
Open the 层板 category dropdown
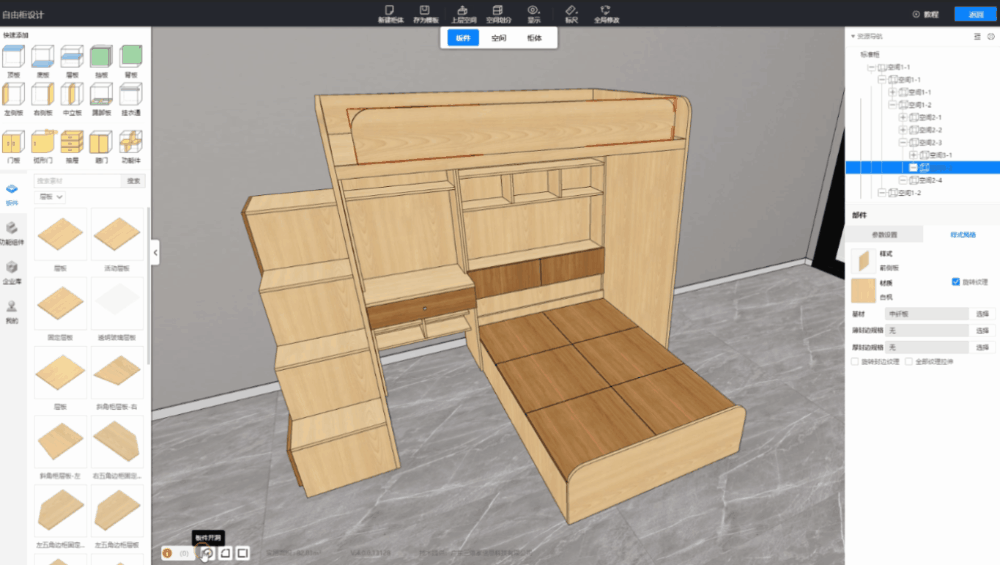tap(50, 198)
